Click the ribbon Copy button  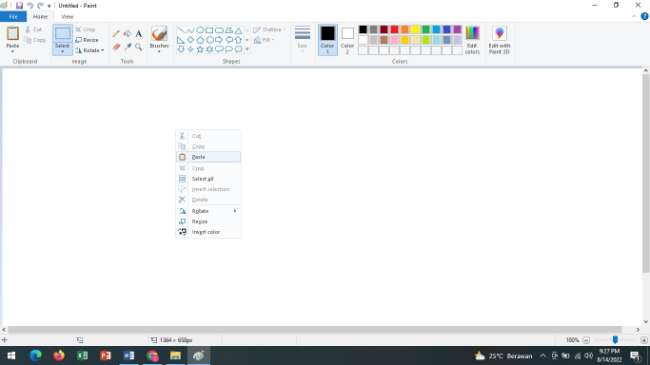(35, 40)
